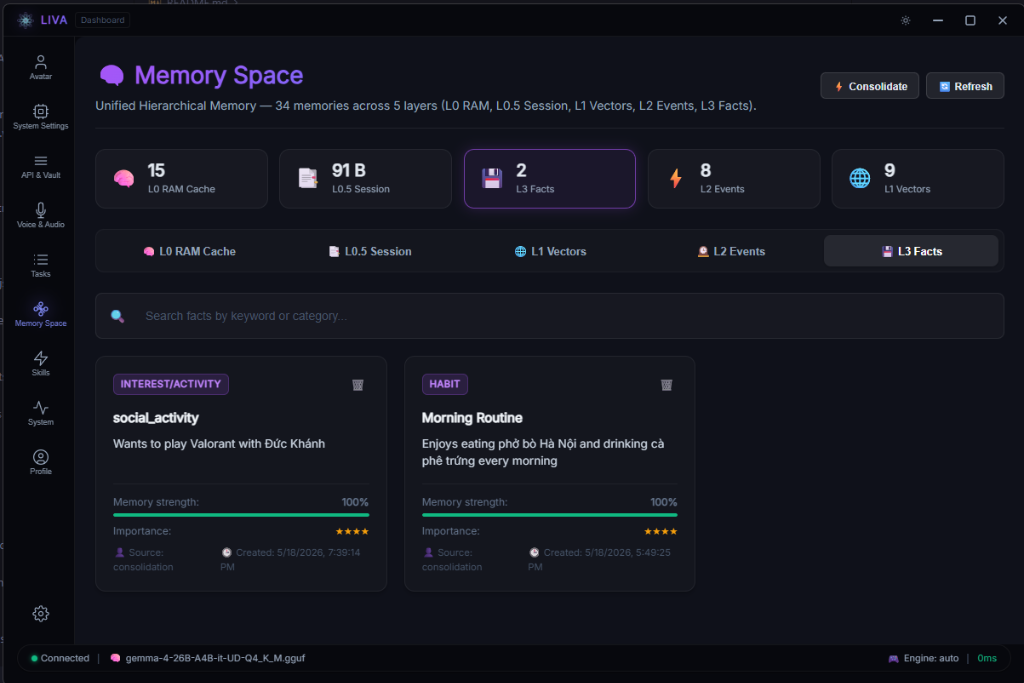Screen dimensions: 1024x683
Task: Click the purple brain Memory Space icon
Action: pyautogui.click(x=112, y=75)
